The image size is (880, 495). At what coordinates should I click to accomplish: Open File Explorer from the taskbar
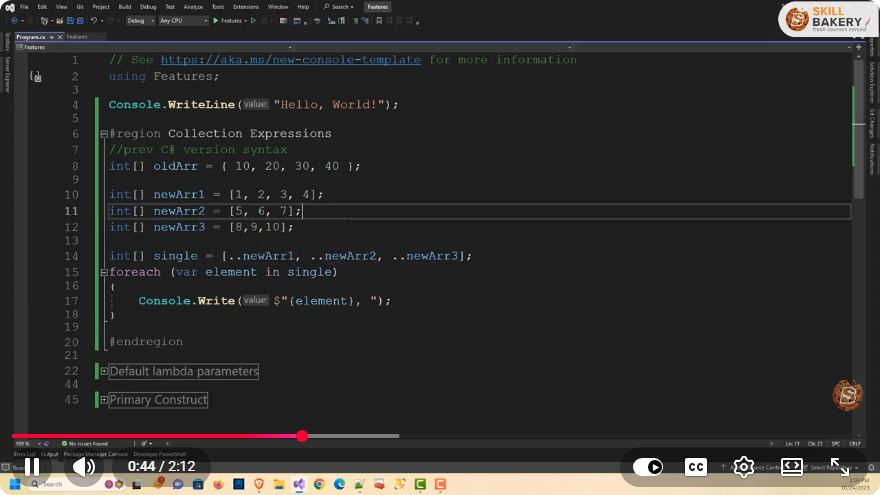279,484
